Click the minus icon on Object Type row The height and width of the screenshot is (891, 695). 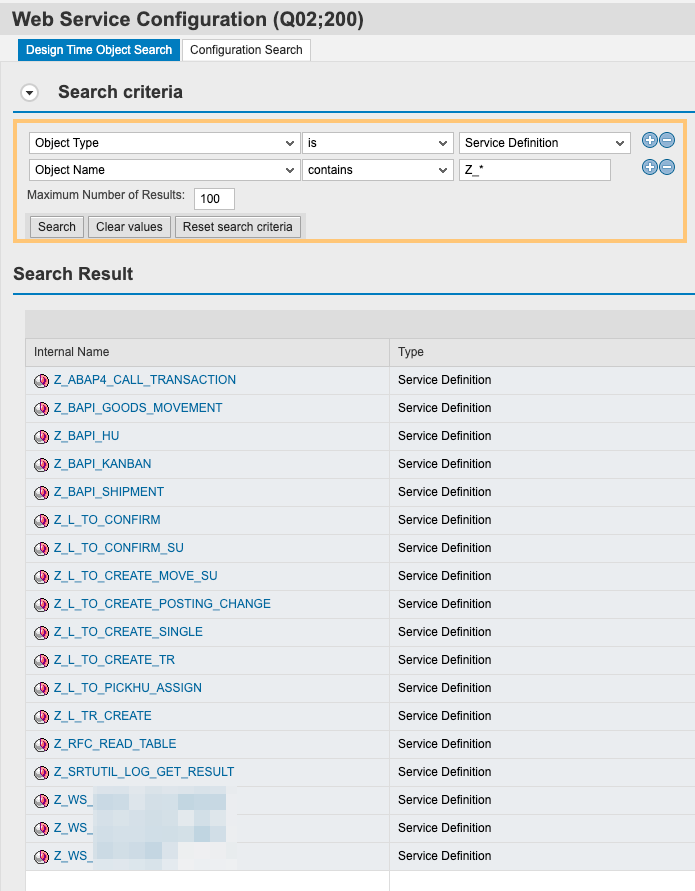click(667, 141)
